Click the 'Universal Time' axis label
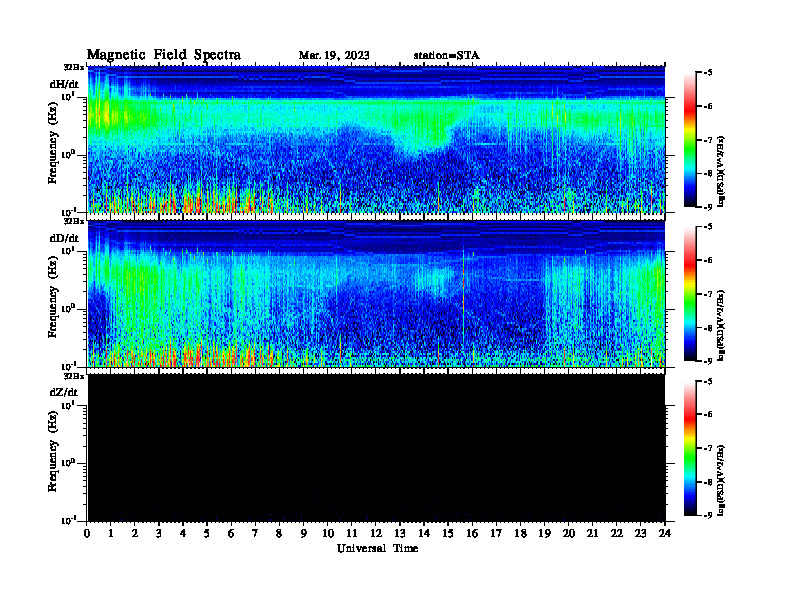Image resolution: width=792 pixels, height=612 pixels. pyautogui.click(x=377, y=548)
